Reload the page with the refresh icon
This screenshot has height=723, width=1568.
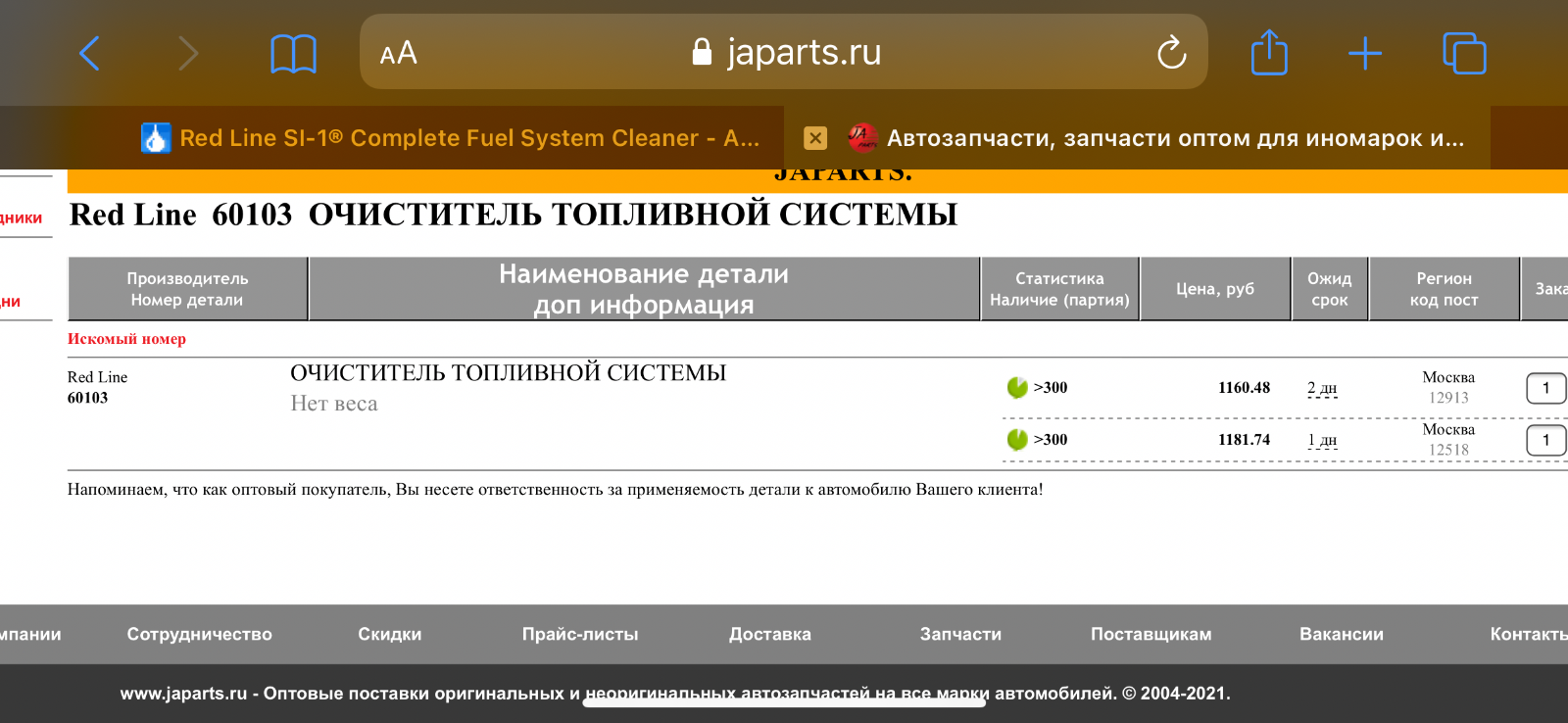point(1171,52)
